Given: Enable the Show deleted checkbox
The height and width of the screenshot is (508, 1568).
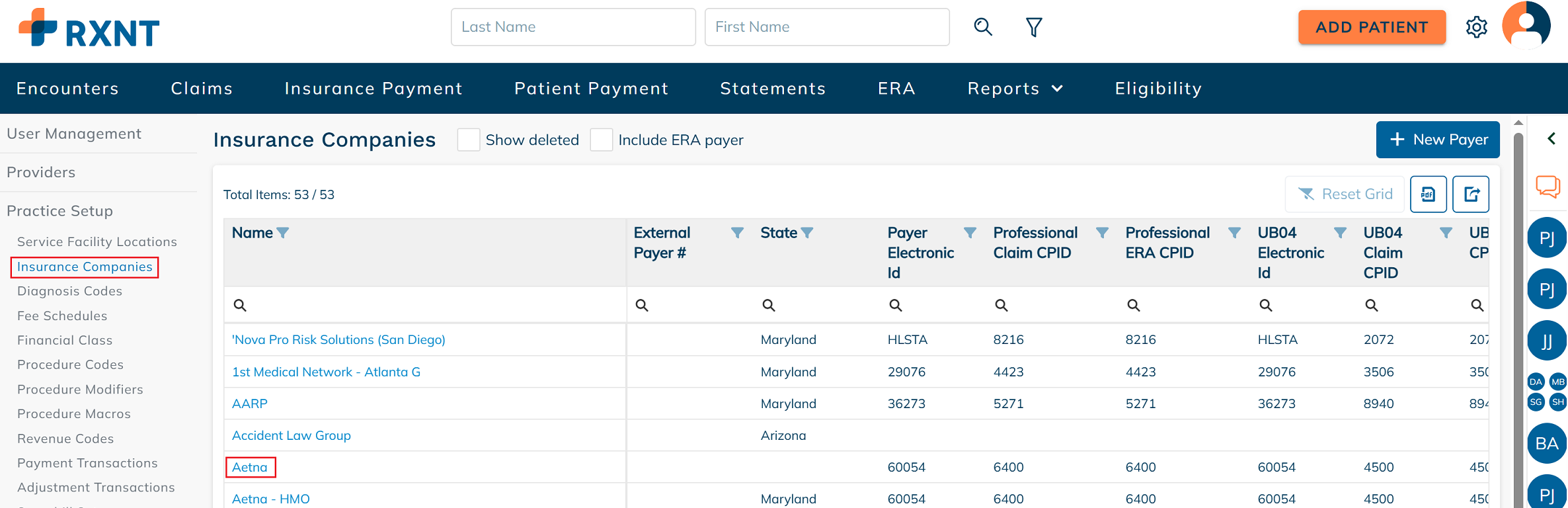Looking at the screenshot, I should point(469,140).
